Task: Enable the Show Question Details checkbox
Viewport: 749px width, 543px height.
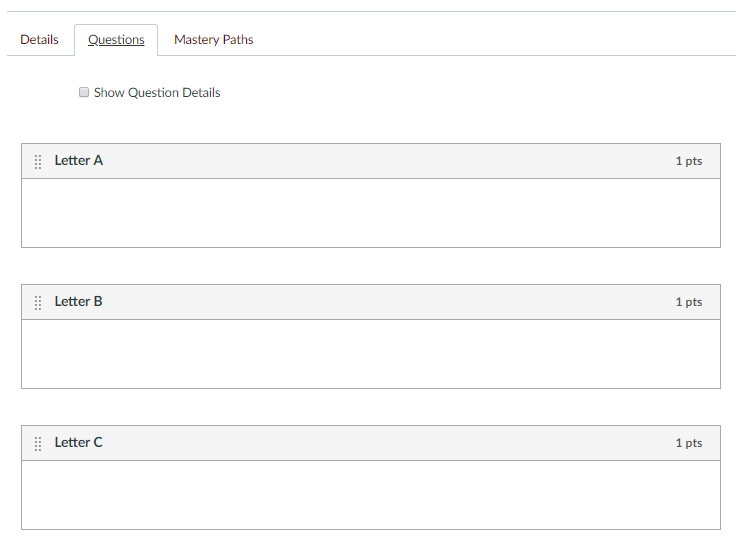Action: 84,93
